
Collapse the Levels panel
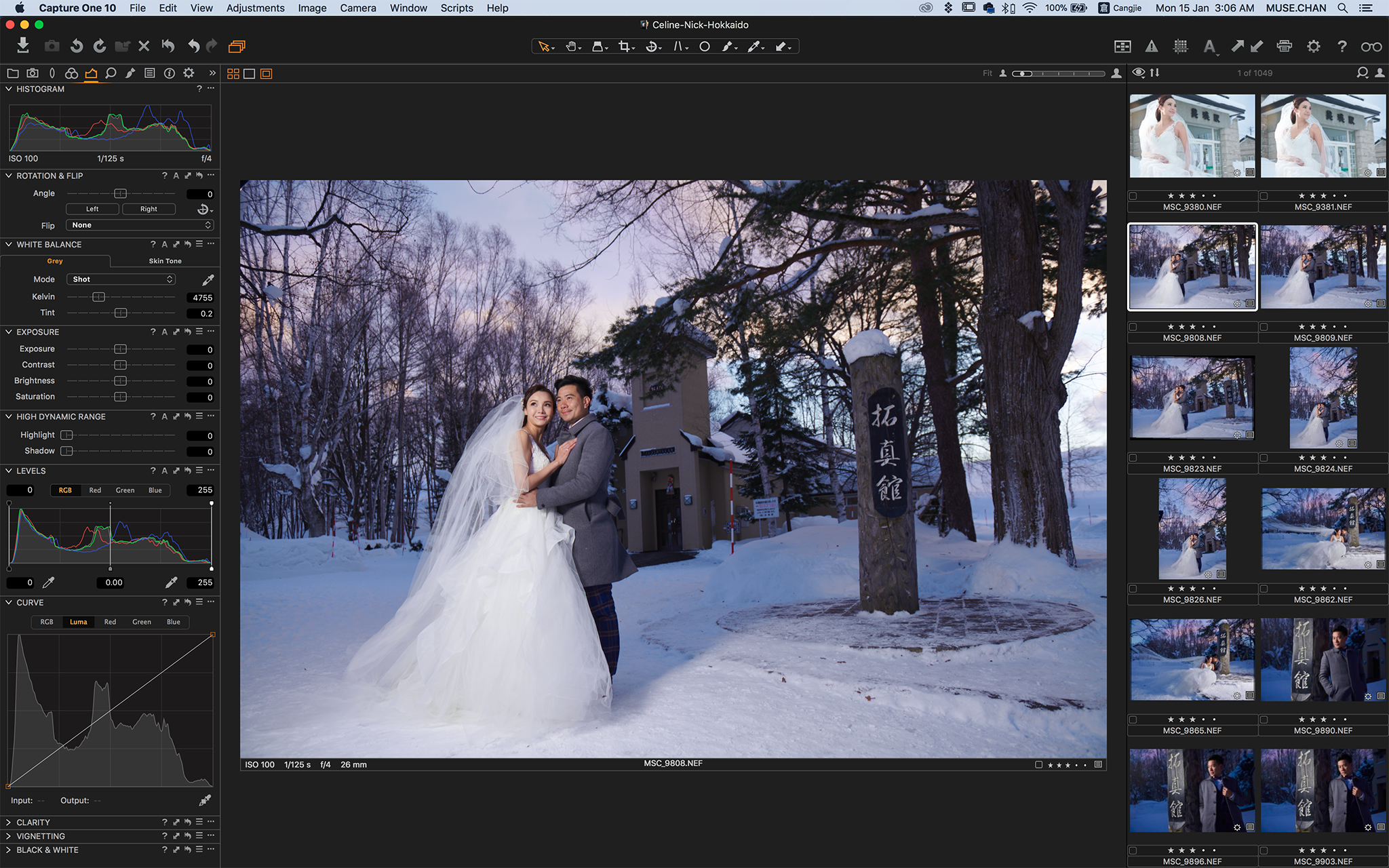[x=9, y=471]
